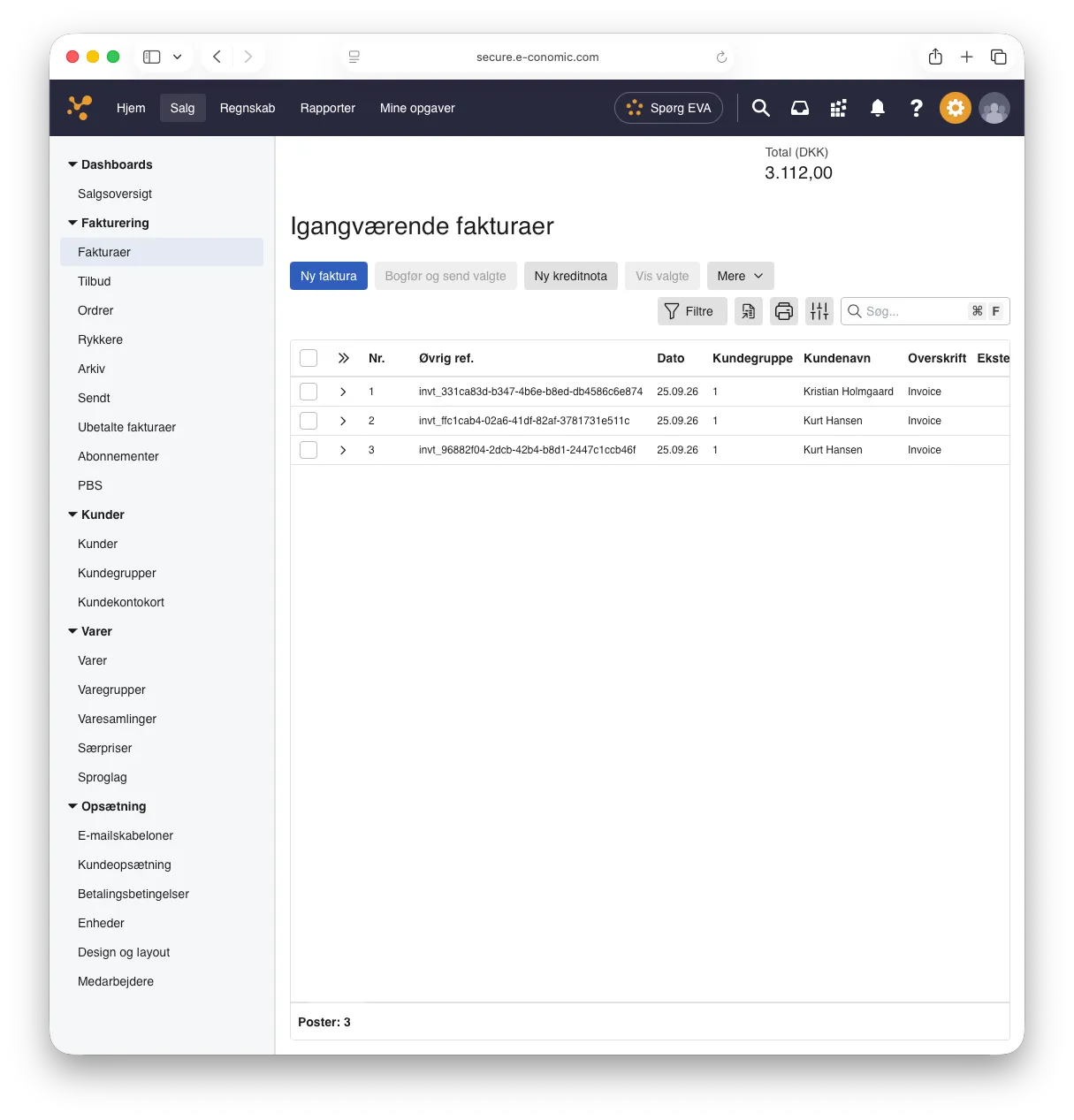Screen dimensions: 1074x1120
Task: Click the browser share icon
Action: tap(935, 57)
